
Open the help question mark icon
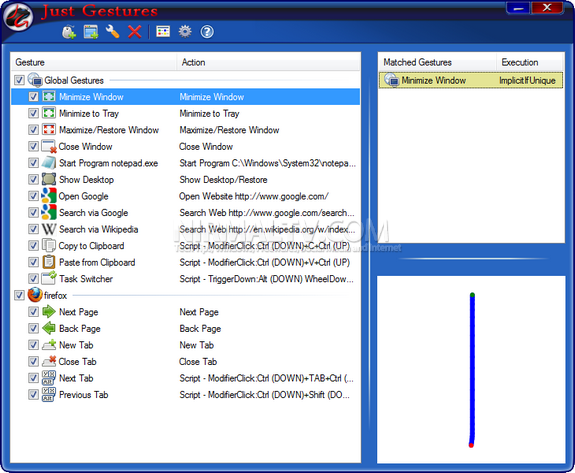tap(207, 32)
